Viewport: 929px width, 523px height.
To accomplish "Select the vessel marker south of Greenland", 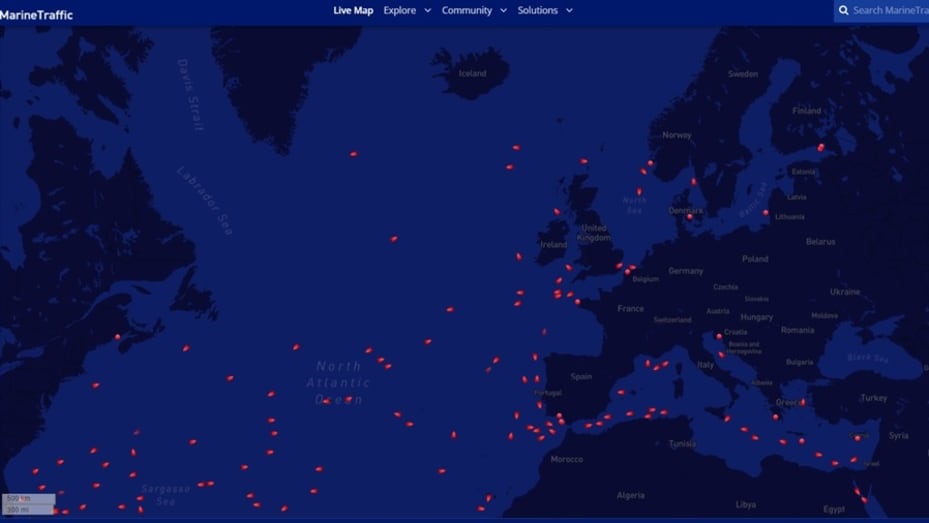I will coord(354,154).
